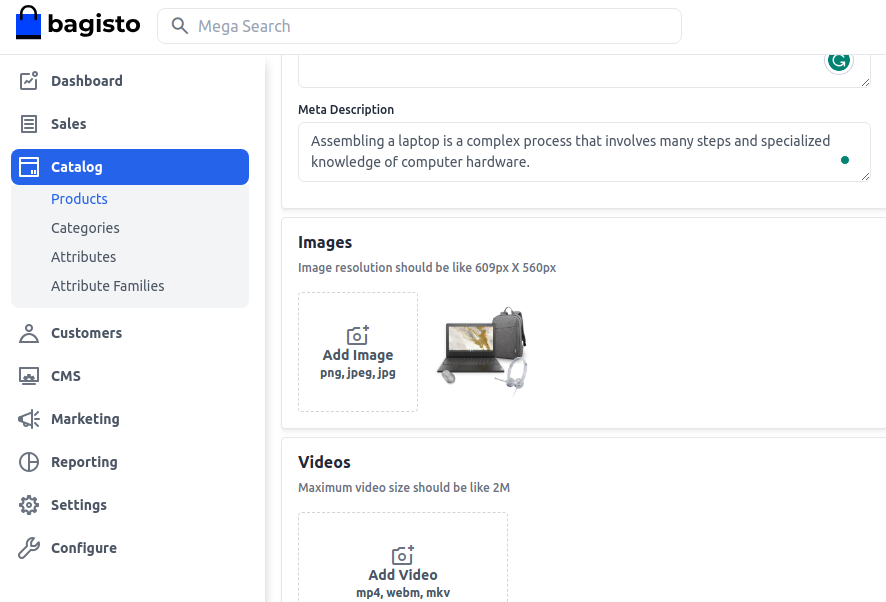This screenshot has height=602, width=886.
Task: Click the Bagisto shopping bag logo
Action: click(x=26, y=22)
